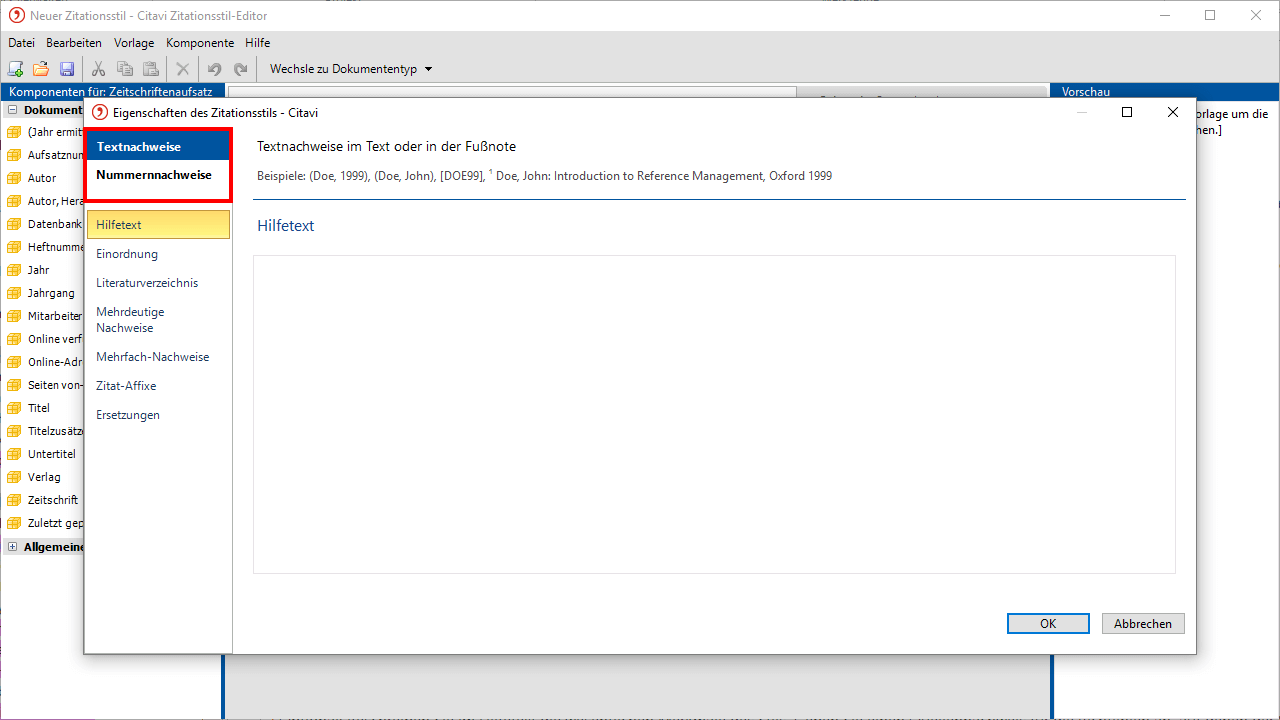Expand the Allgemeine component group

[12, 546]
